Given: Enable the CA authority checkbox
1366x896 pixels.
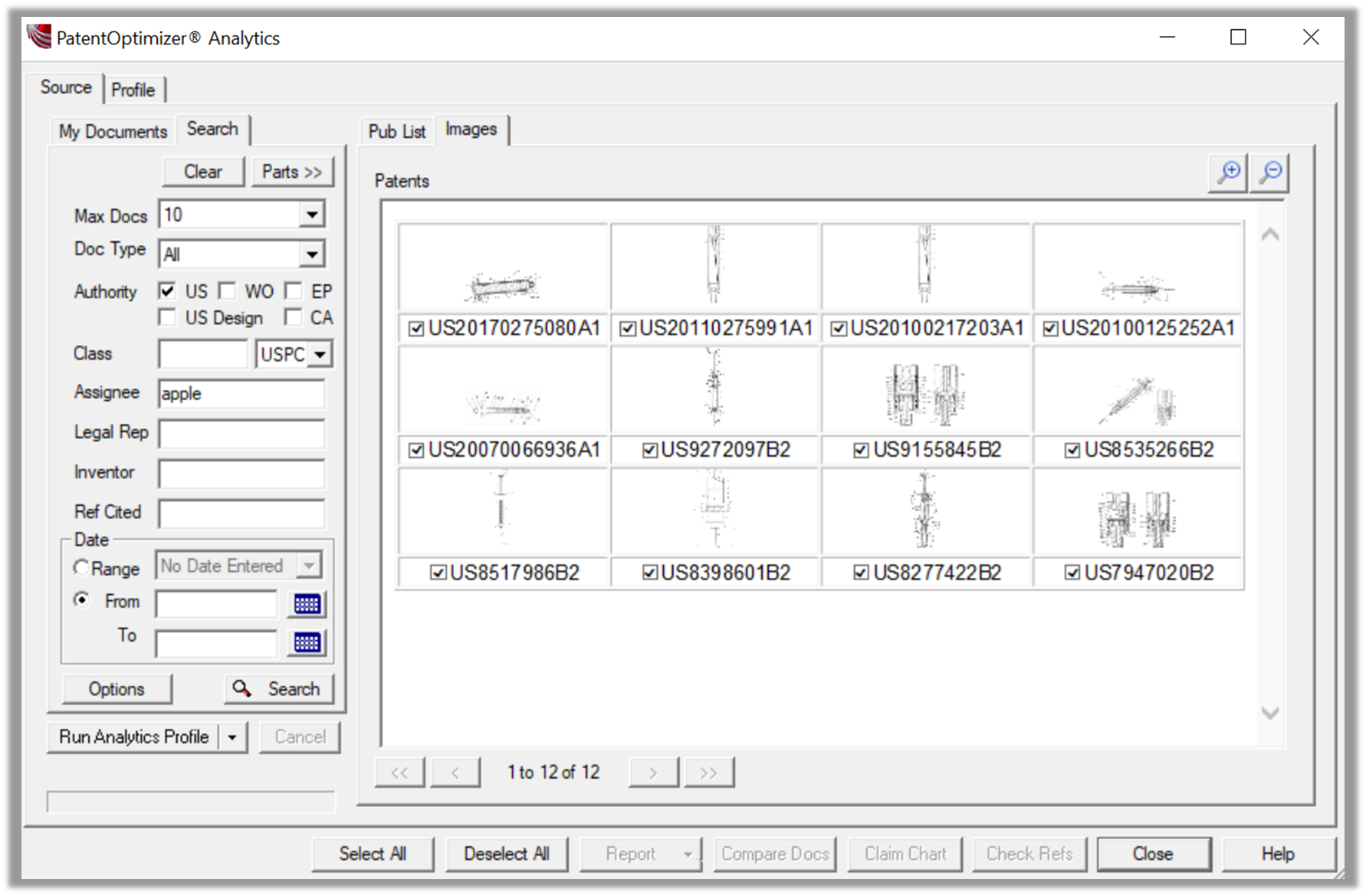Looking at the screenshot, I should pyautogui.click(x=293, y=317).
